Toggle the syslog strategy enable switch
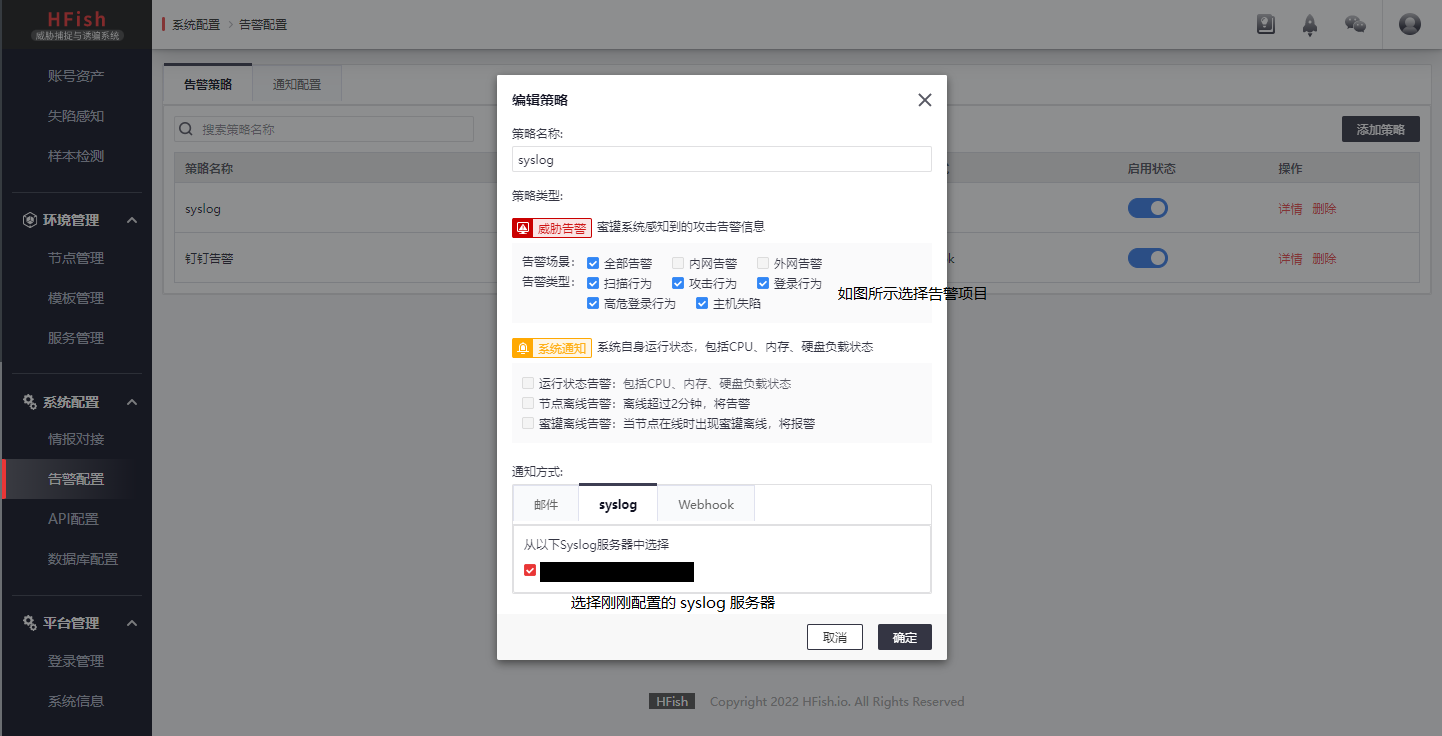The height and width of the screenshot is (736, 1442). (x=1148, y=208)
